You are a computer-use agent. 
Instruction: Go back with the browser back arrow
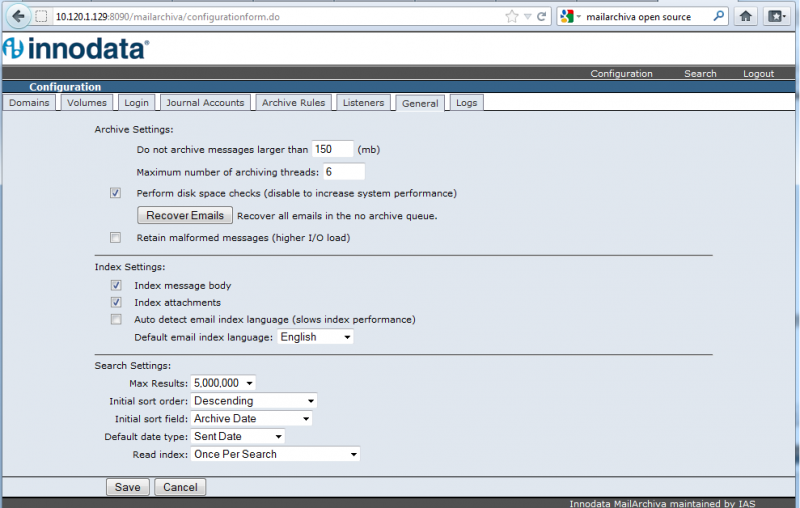point(18,17)
